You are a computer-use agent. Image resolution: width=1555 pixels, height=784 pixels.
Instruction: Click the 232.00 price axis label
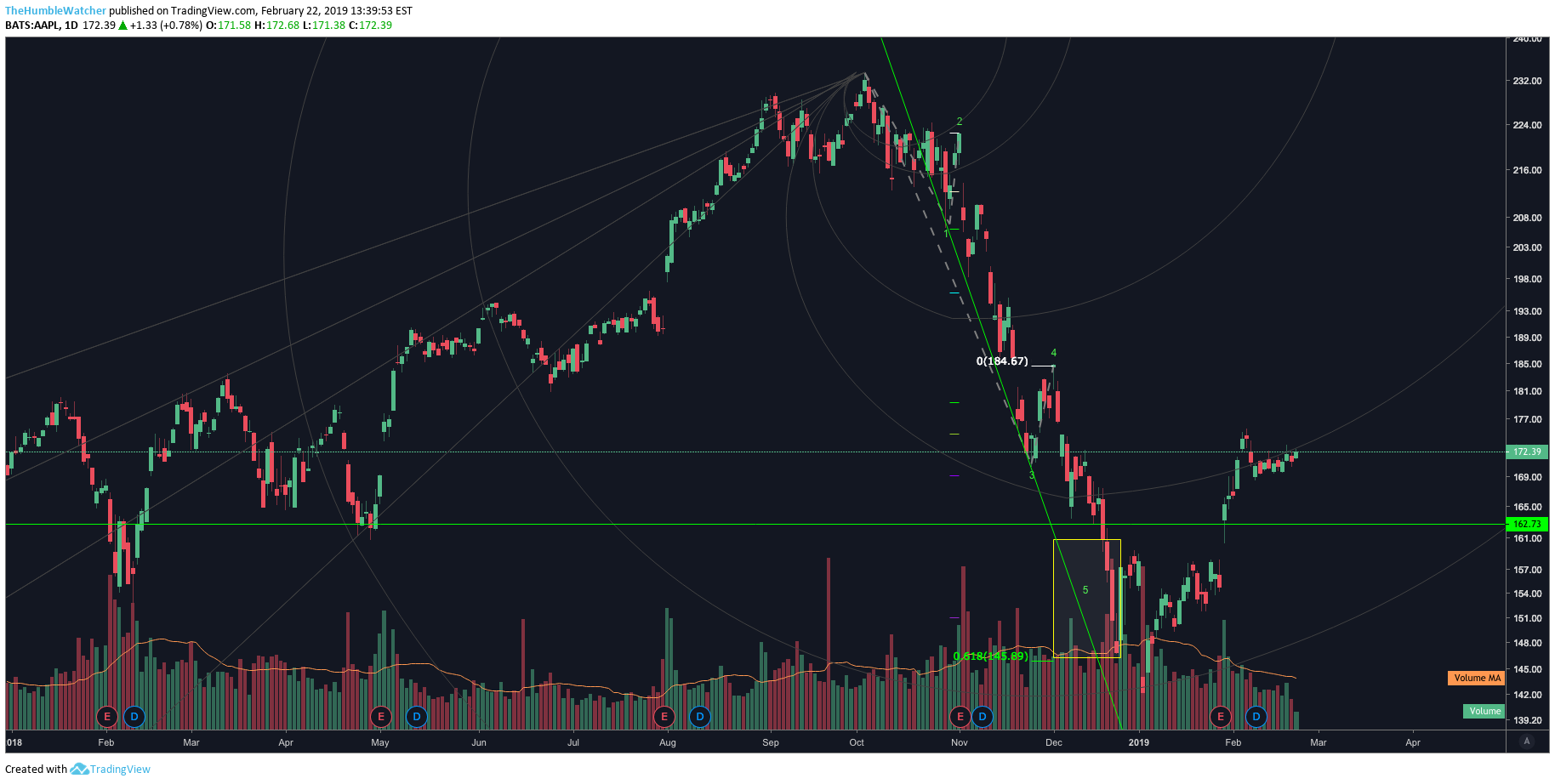pos(1527,81)
